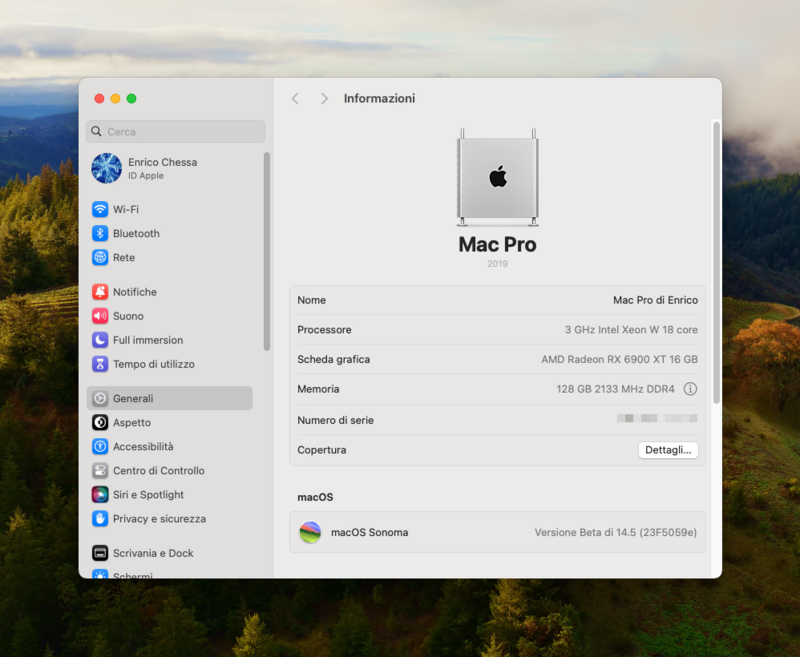Click the Cerca search field

point(176,131)
